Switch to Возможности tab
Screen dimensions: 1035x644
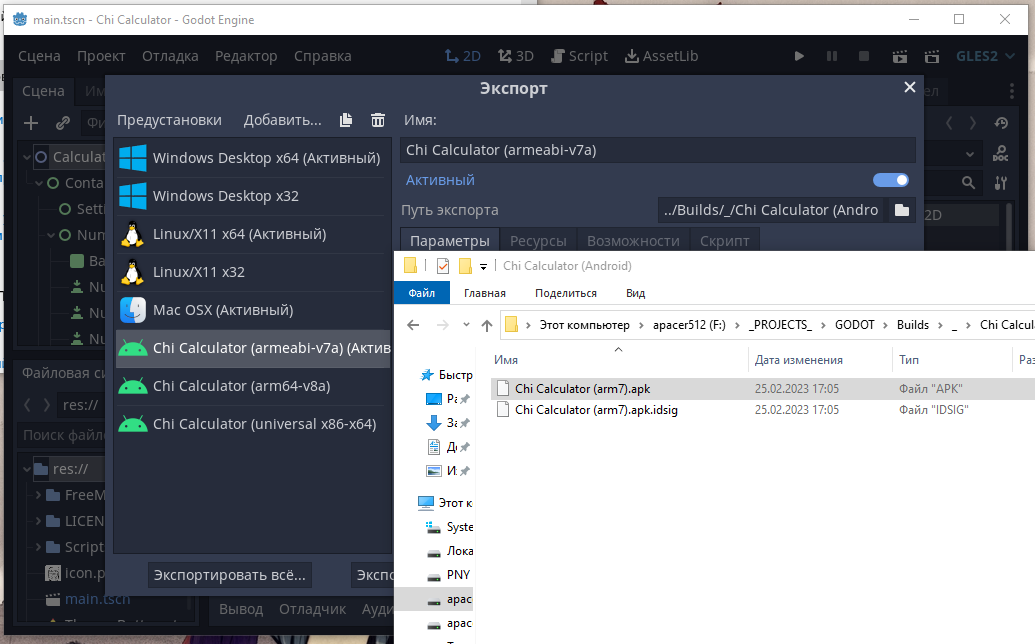633,241
